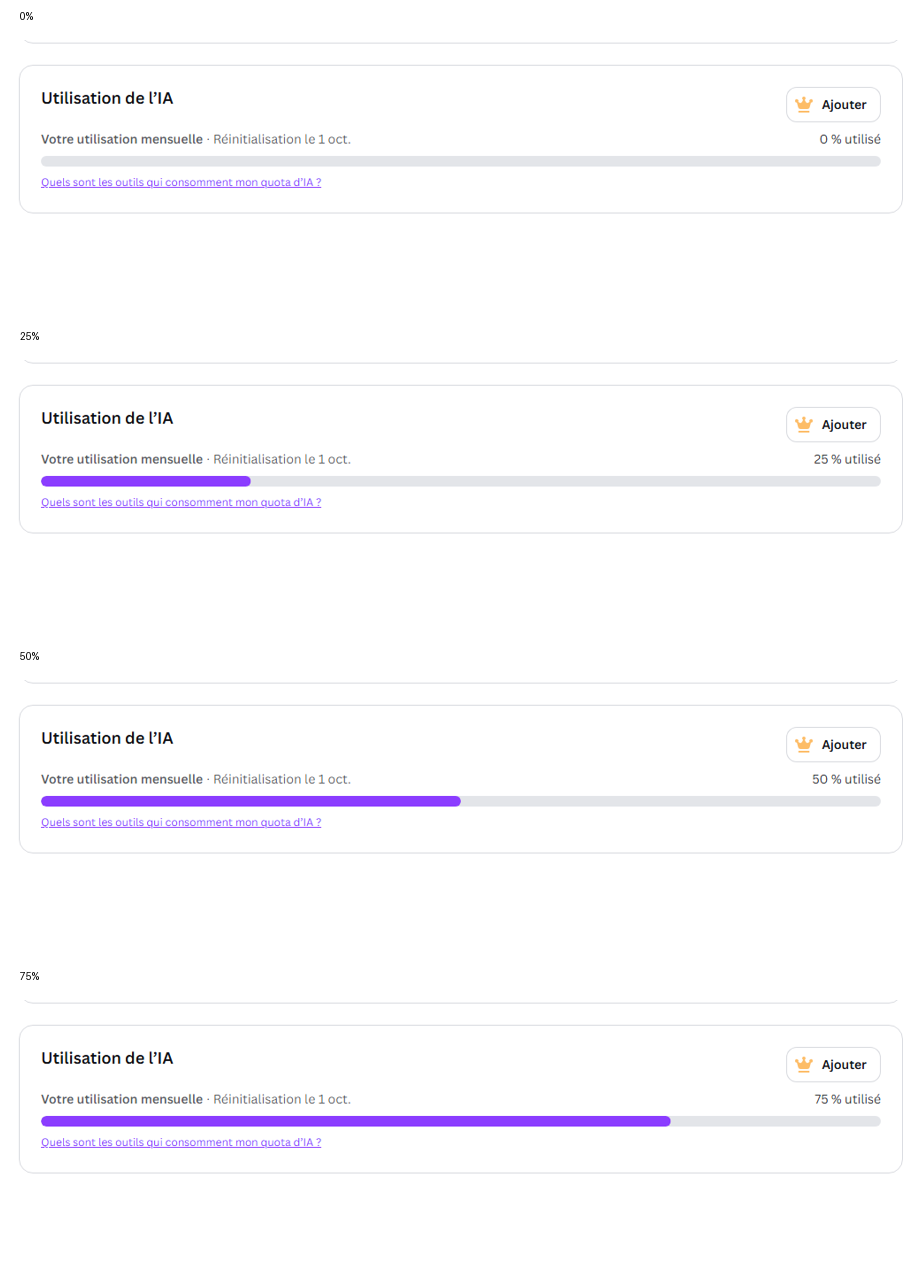
Task: Click the three-quarter-filled purple usage progress bar
Action: click(461, 1121)
